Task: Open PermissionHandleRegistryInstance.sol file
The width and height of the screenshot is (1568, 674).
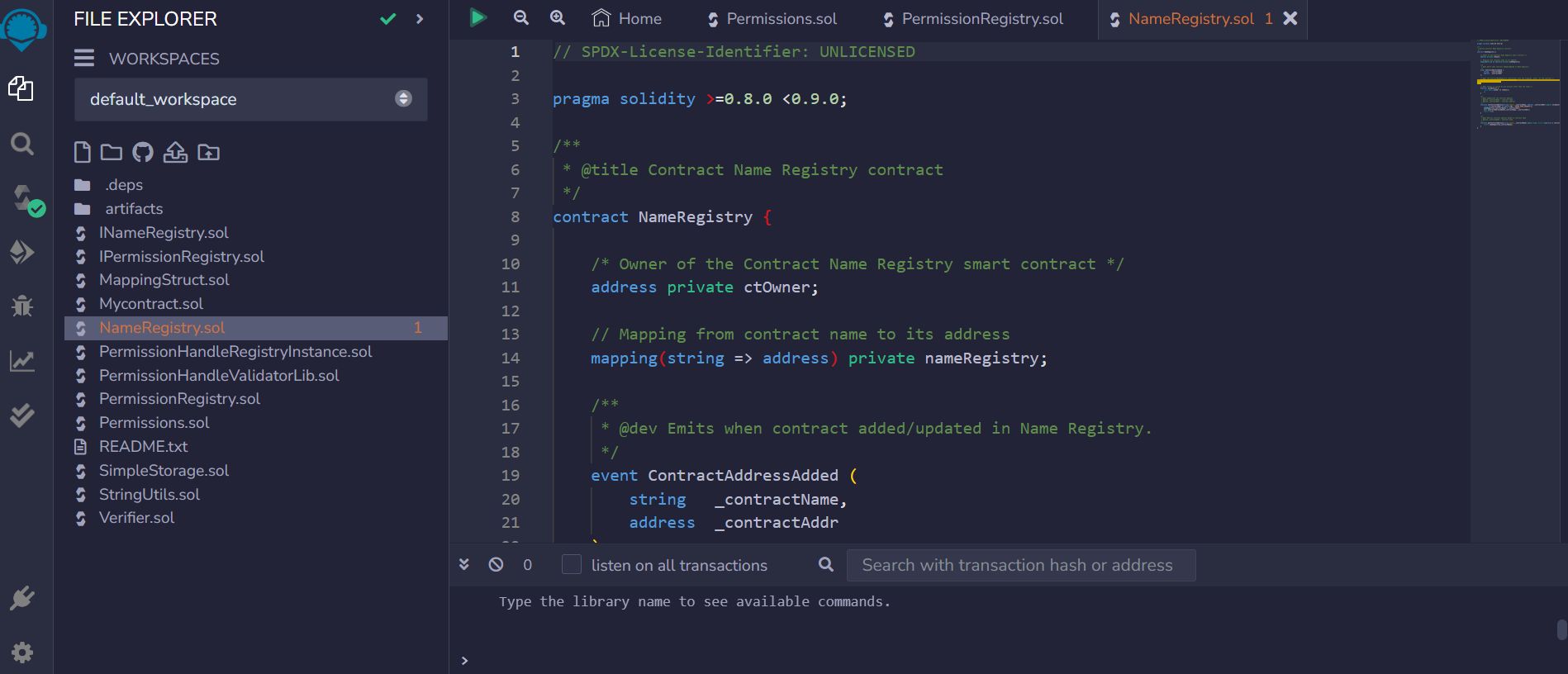Action: click(235, 352)
